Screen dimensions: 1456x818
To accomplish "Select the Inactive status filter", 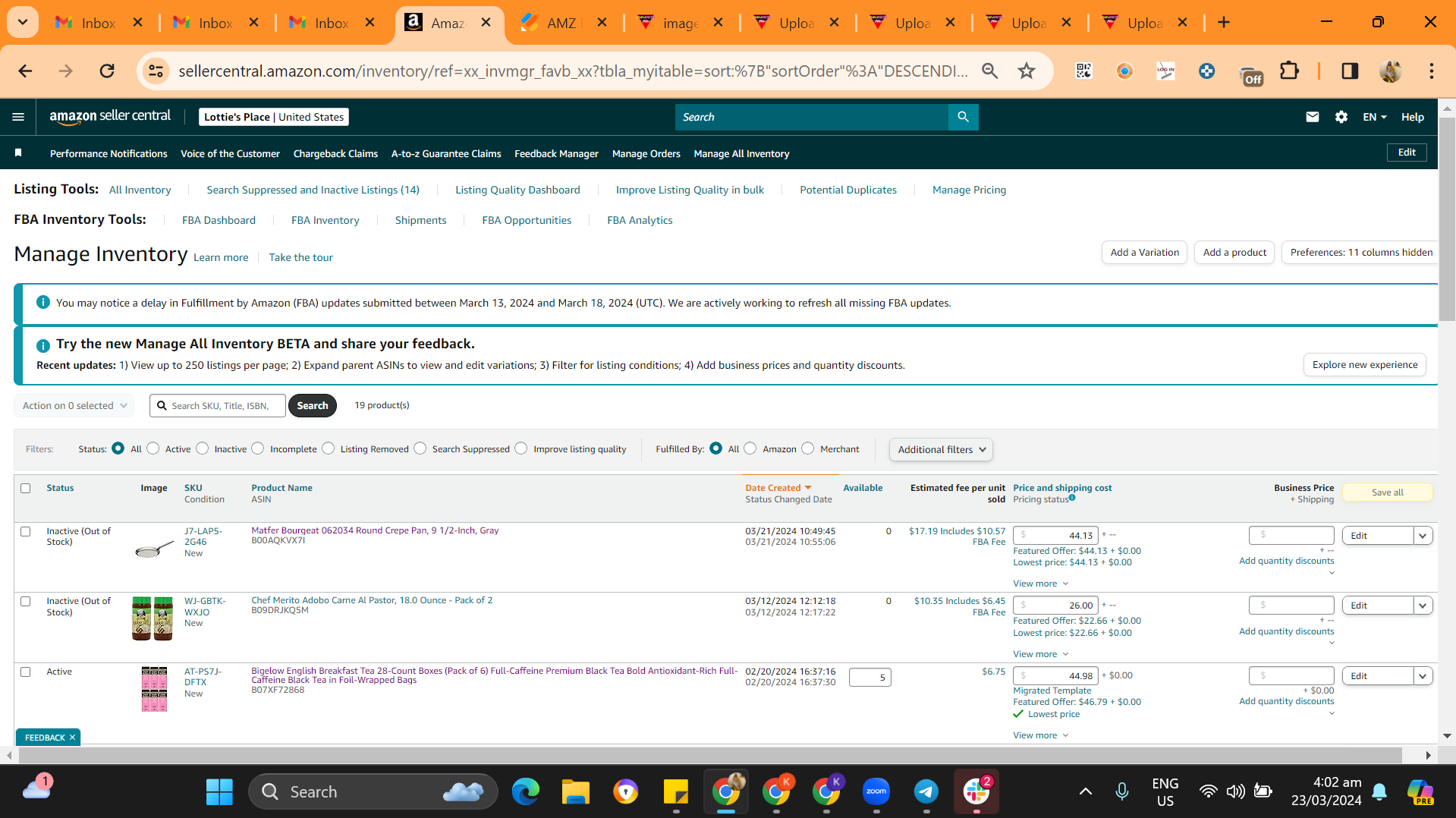I will tap(203, 448).
